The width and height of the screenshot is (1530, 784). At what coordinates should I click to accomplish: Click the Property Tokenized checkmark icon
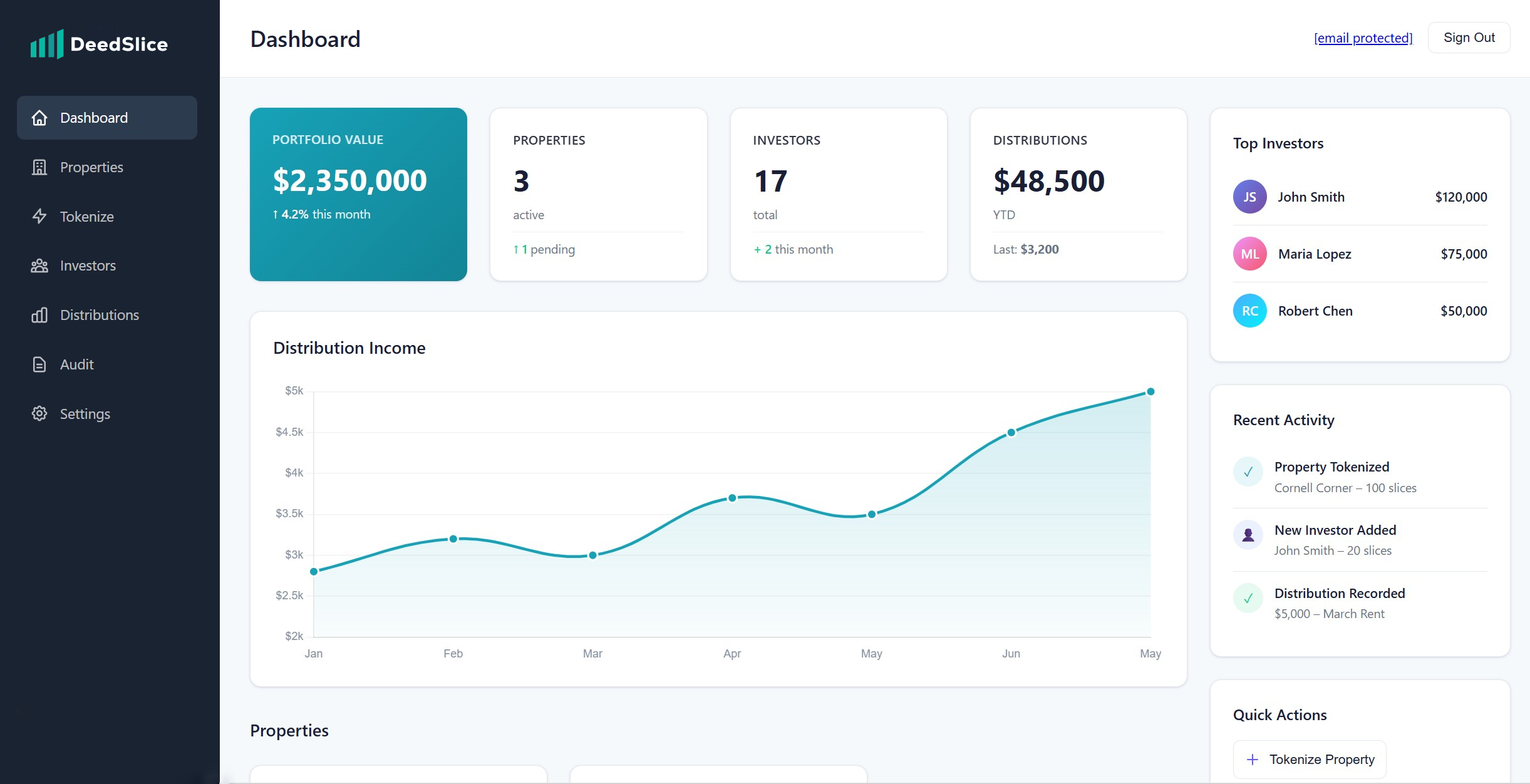pos(1249,472)
